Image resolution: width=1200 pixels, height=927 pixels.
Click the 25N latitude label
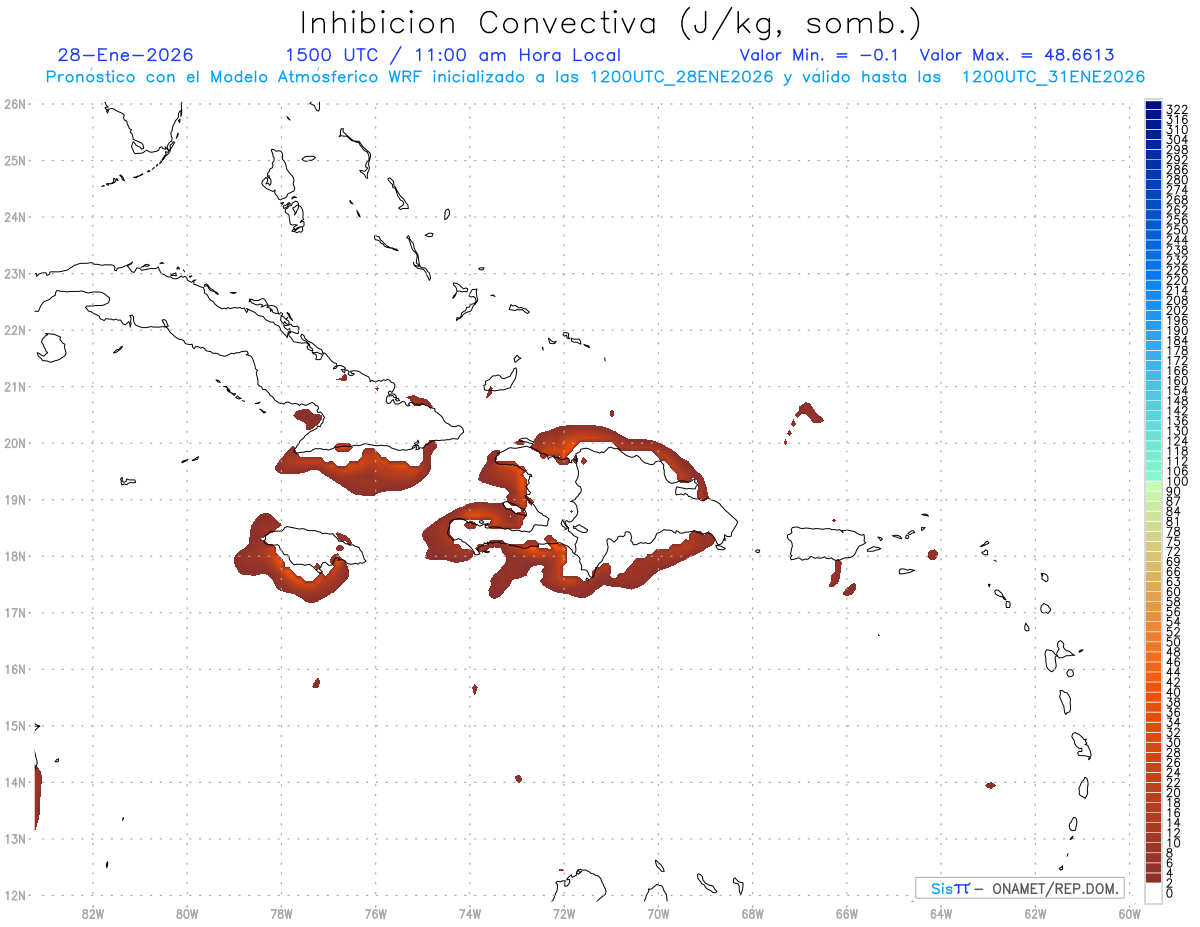click(14, 160)
